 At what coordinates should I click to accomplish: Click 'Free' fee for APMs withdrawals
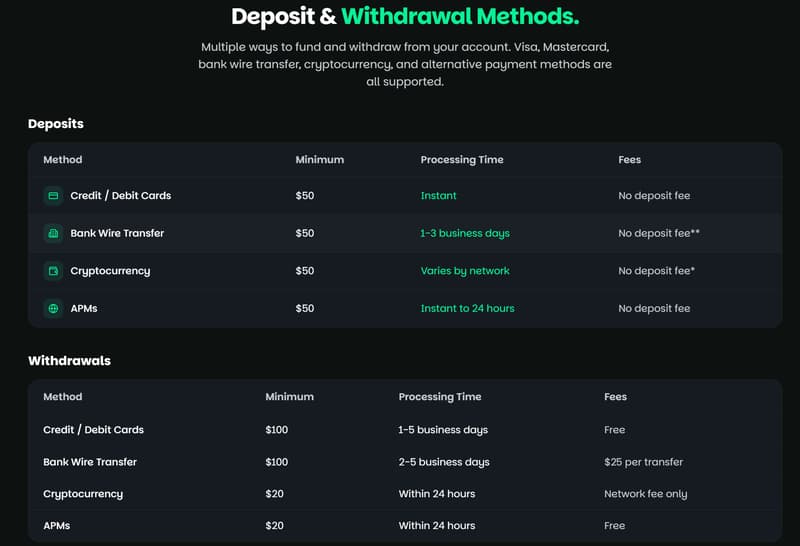[614, 526]
